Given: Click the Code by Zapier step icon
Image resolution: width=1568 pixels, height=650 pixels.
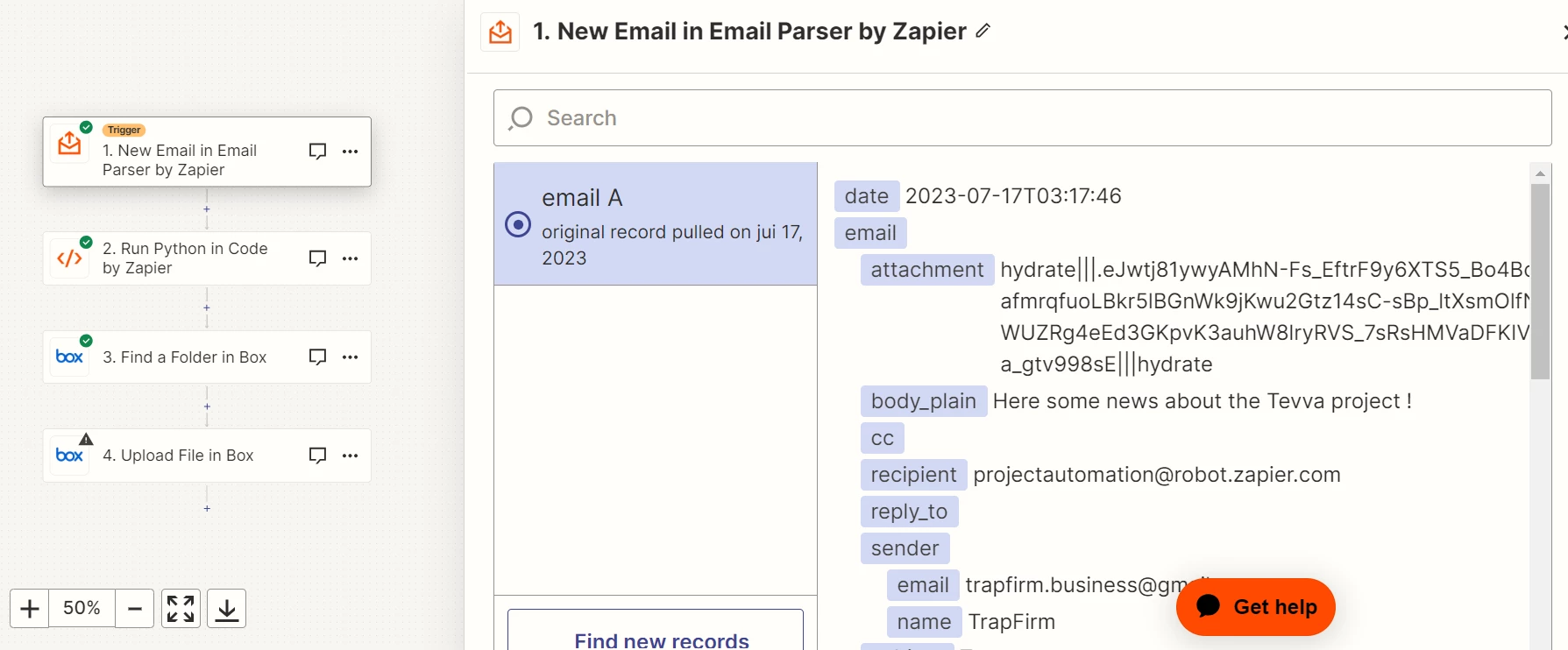Looking at the screenshot, I should point(69,258).
